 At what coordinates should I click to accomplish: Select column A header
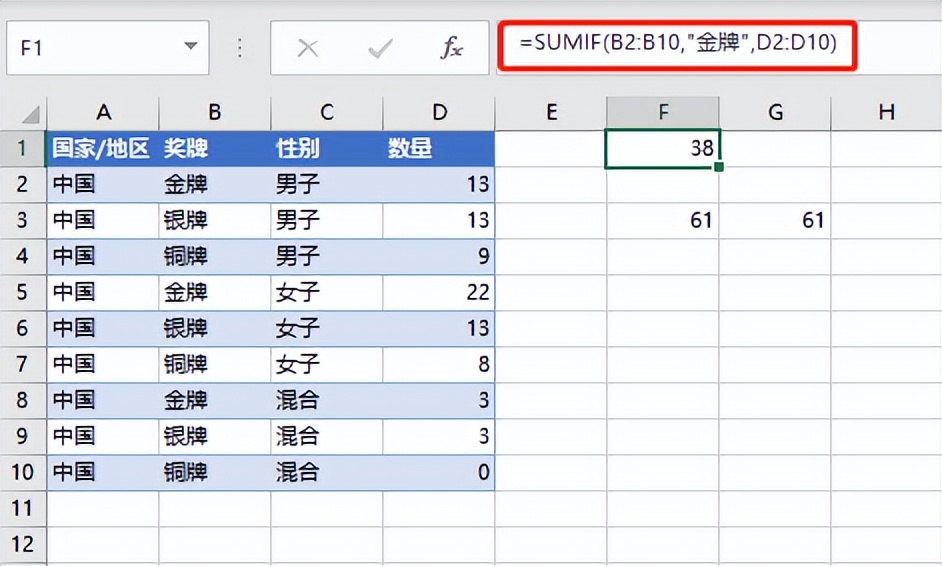coord(103,112)
